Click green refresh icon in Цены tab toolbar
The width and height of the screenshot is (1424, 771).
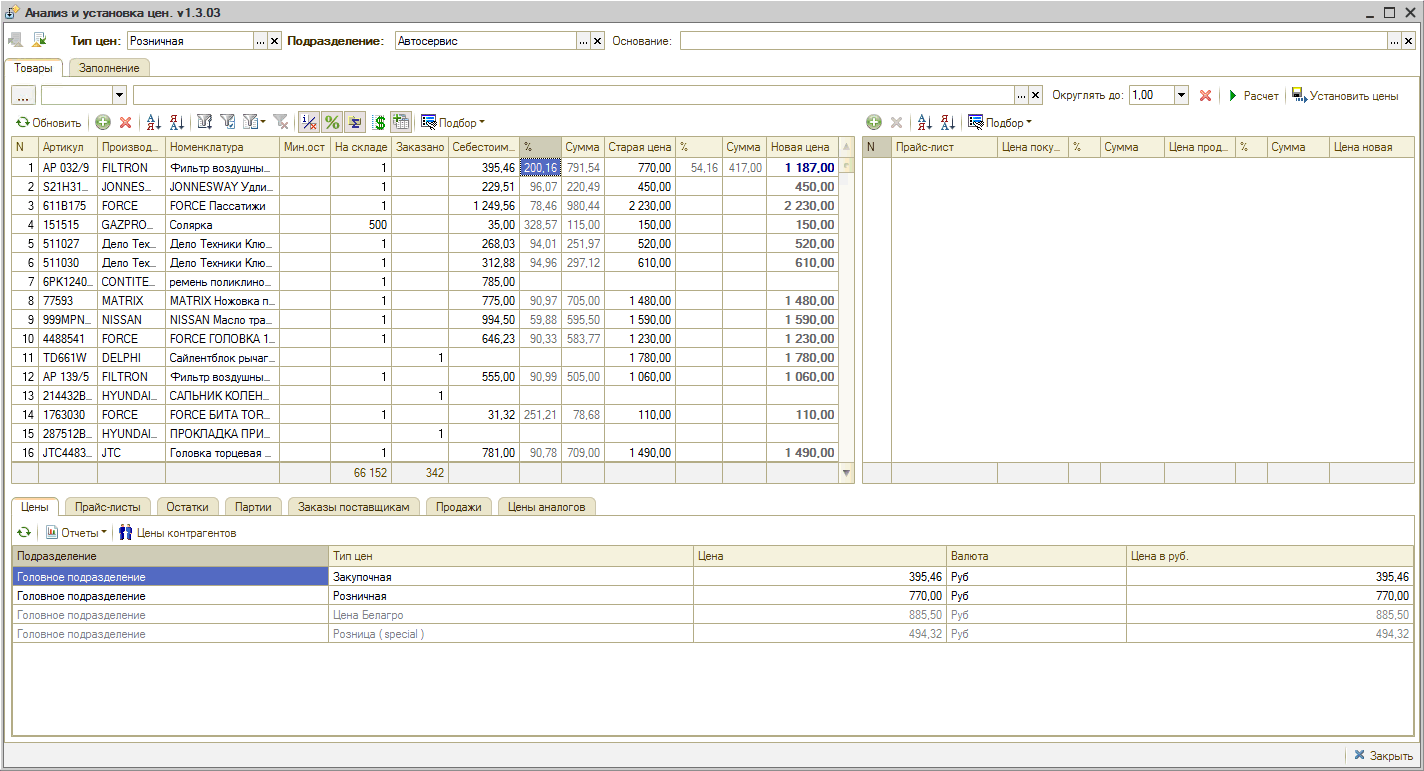24,533
